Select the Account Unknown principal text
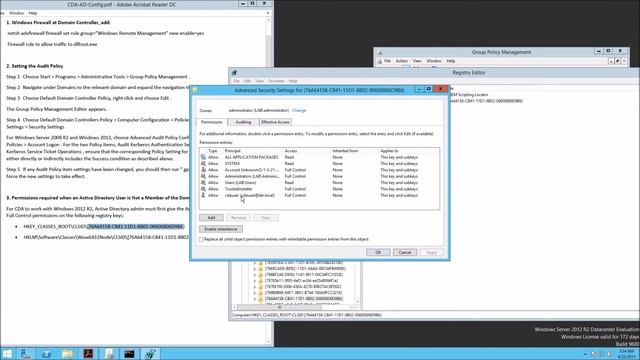The width and height of the screenshot is (640, 360). point(252,170)
